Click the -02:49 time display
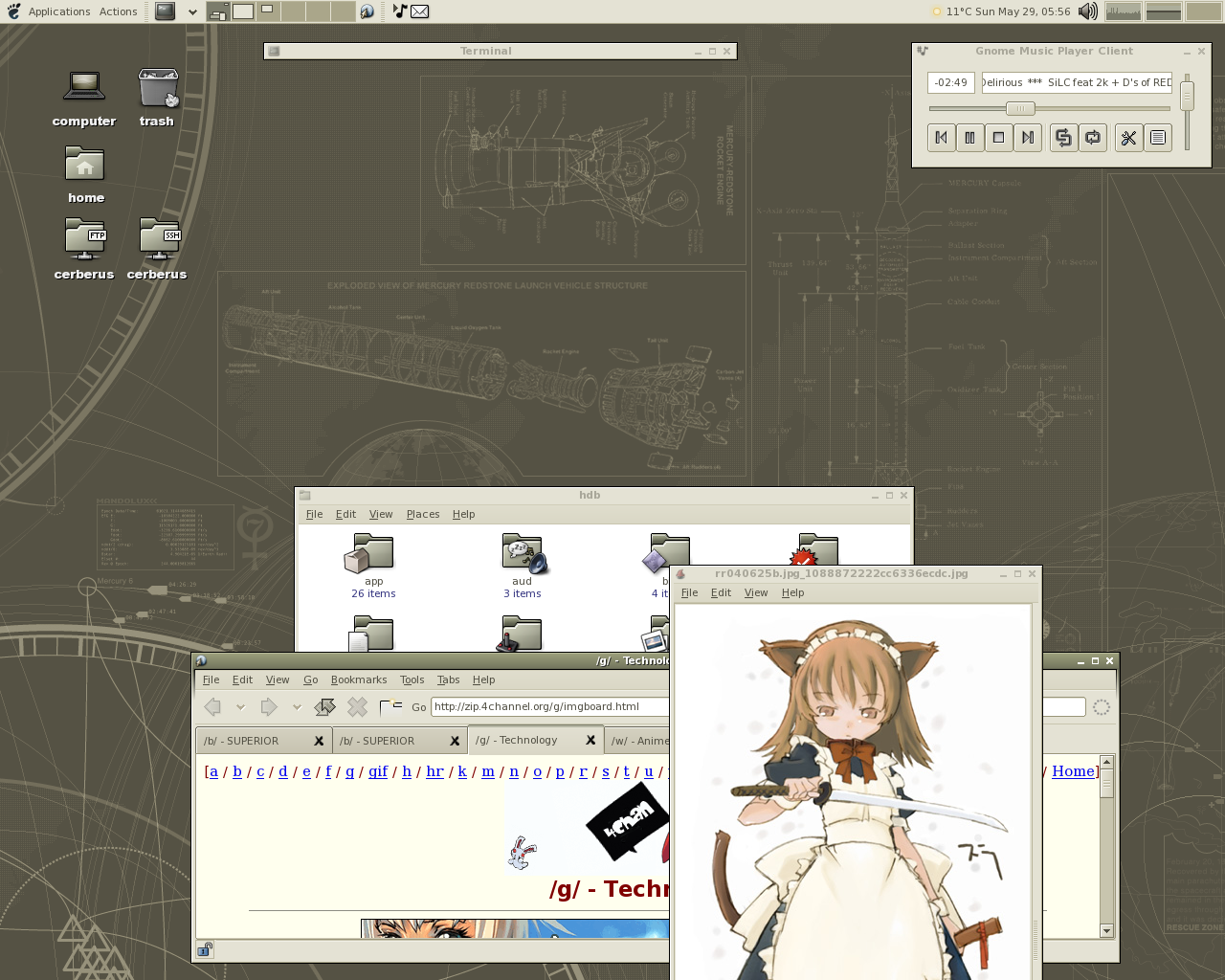The image size is (1225, 980). tap(951, 82)
